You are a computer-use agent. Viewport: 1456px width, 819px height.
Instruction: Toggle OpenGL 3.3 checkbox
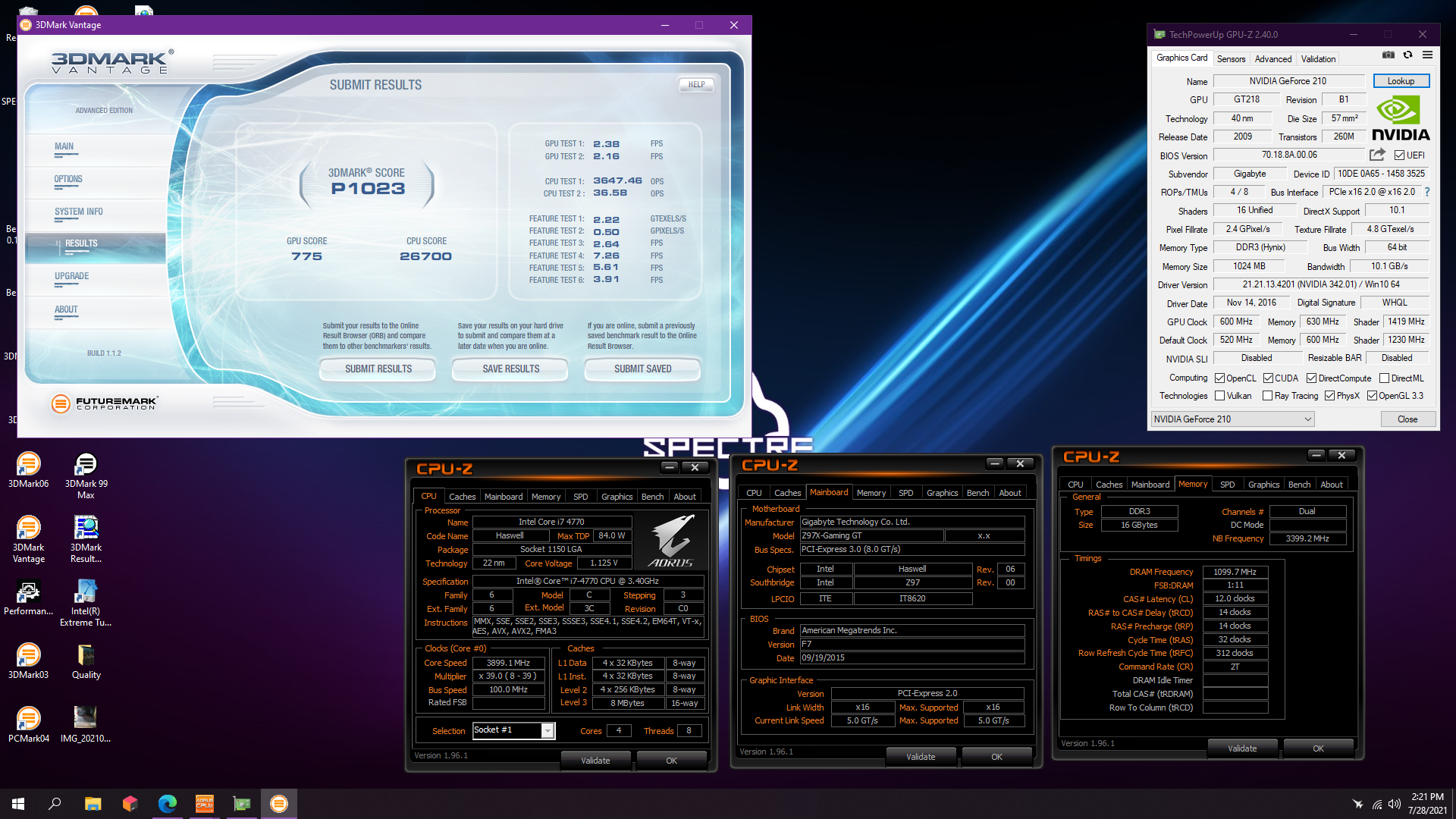1372,396
